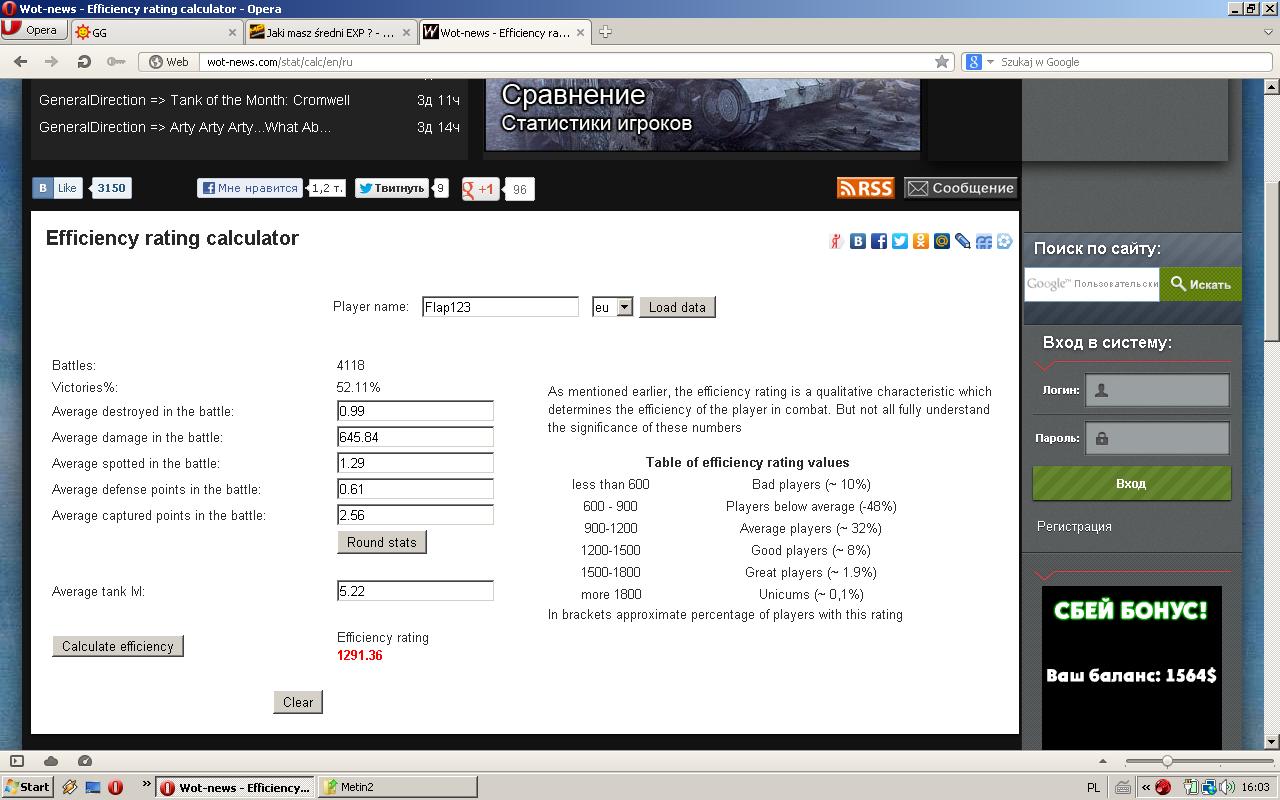Expand hidden system tray icons chevron

pyautogui.click(x=1146, y=787)
